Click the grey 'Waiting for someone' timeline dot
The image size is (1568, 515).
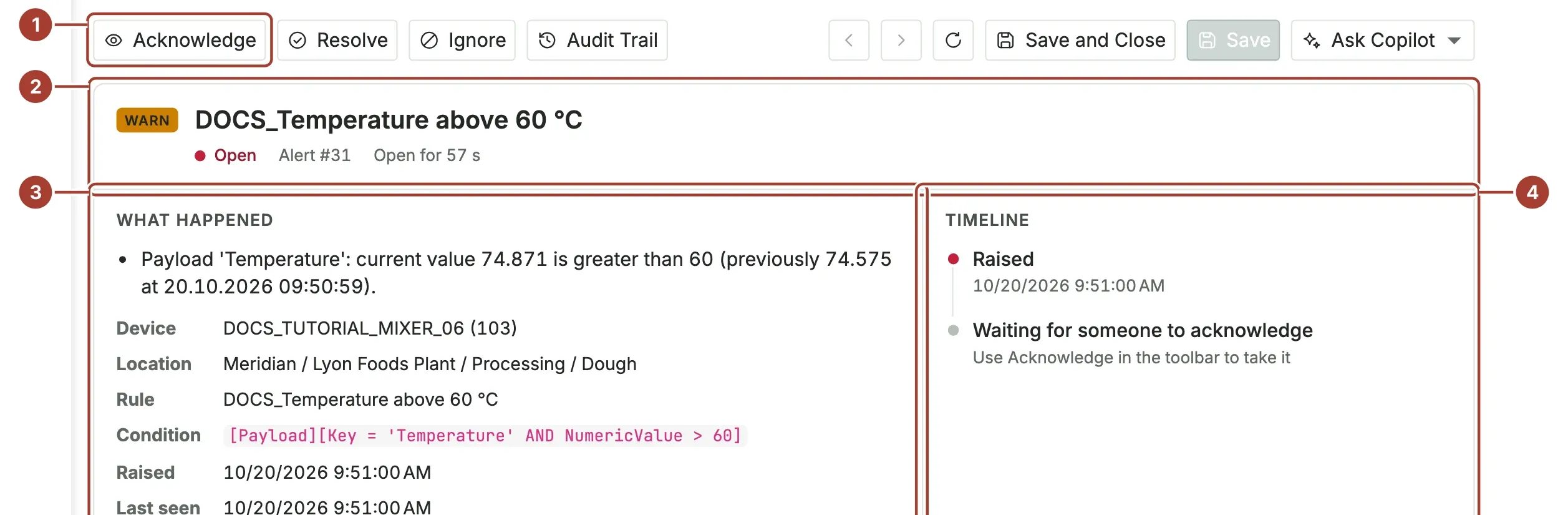click(953, 330)
